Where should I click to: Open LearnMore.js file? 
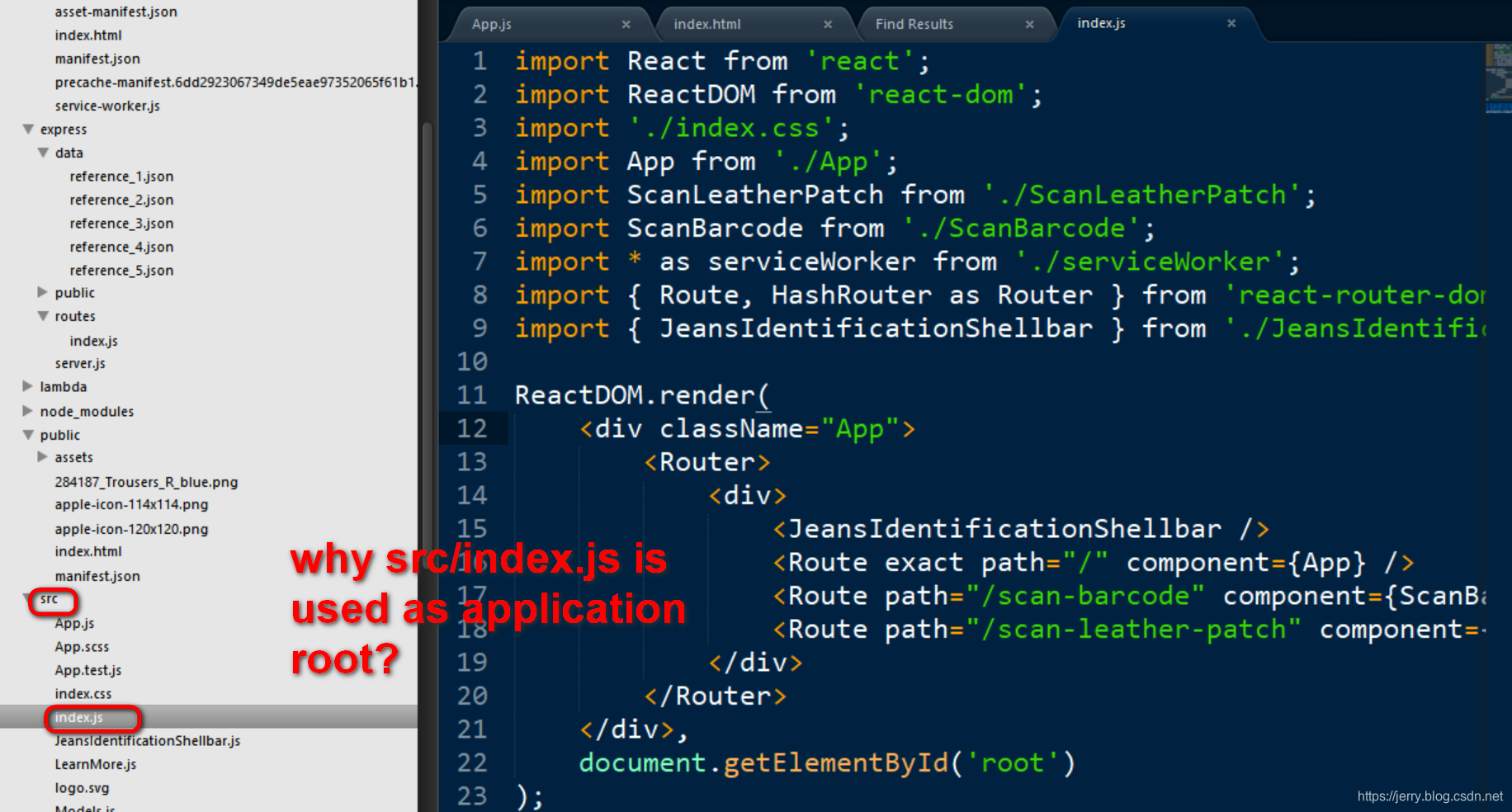coord(96,764)
